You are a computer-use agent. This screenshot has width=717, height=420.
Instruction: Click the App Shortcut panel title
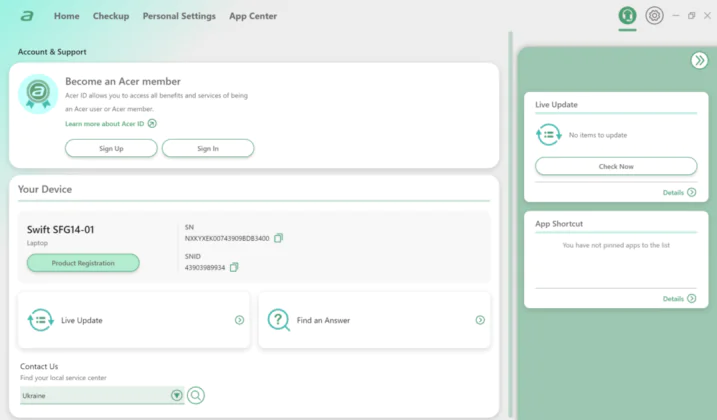[x=559, y=224]
